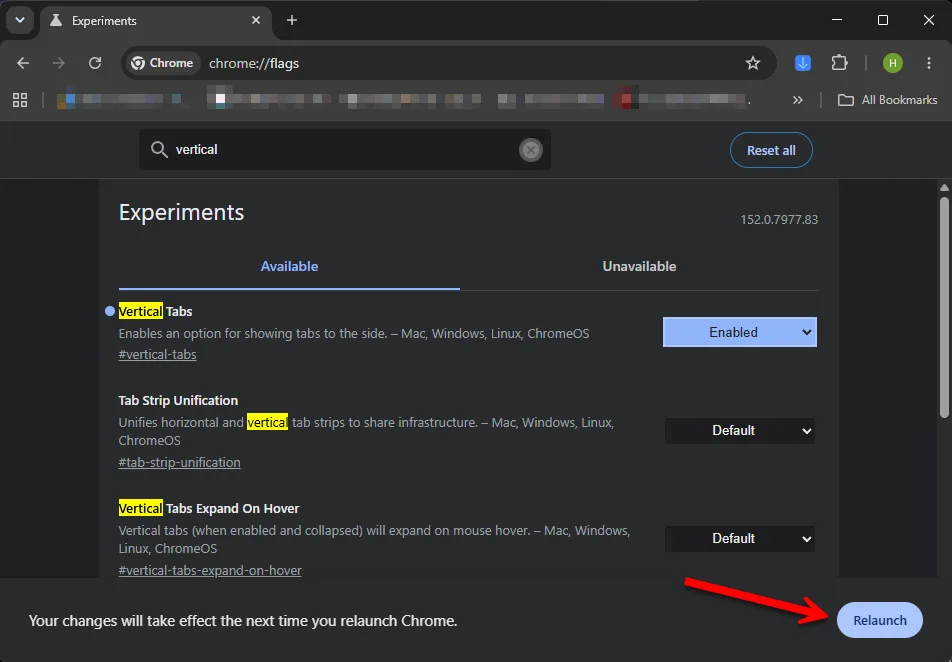Open Tab Strip Unification Default dropdown
Viewport: 952px width, 662px height.
pos(740,431)
